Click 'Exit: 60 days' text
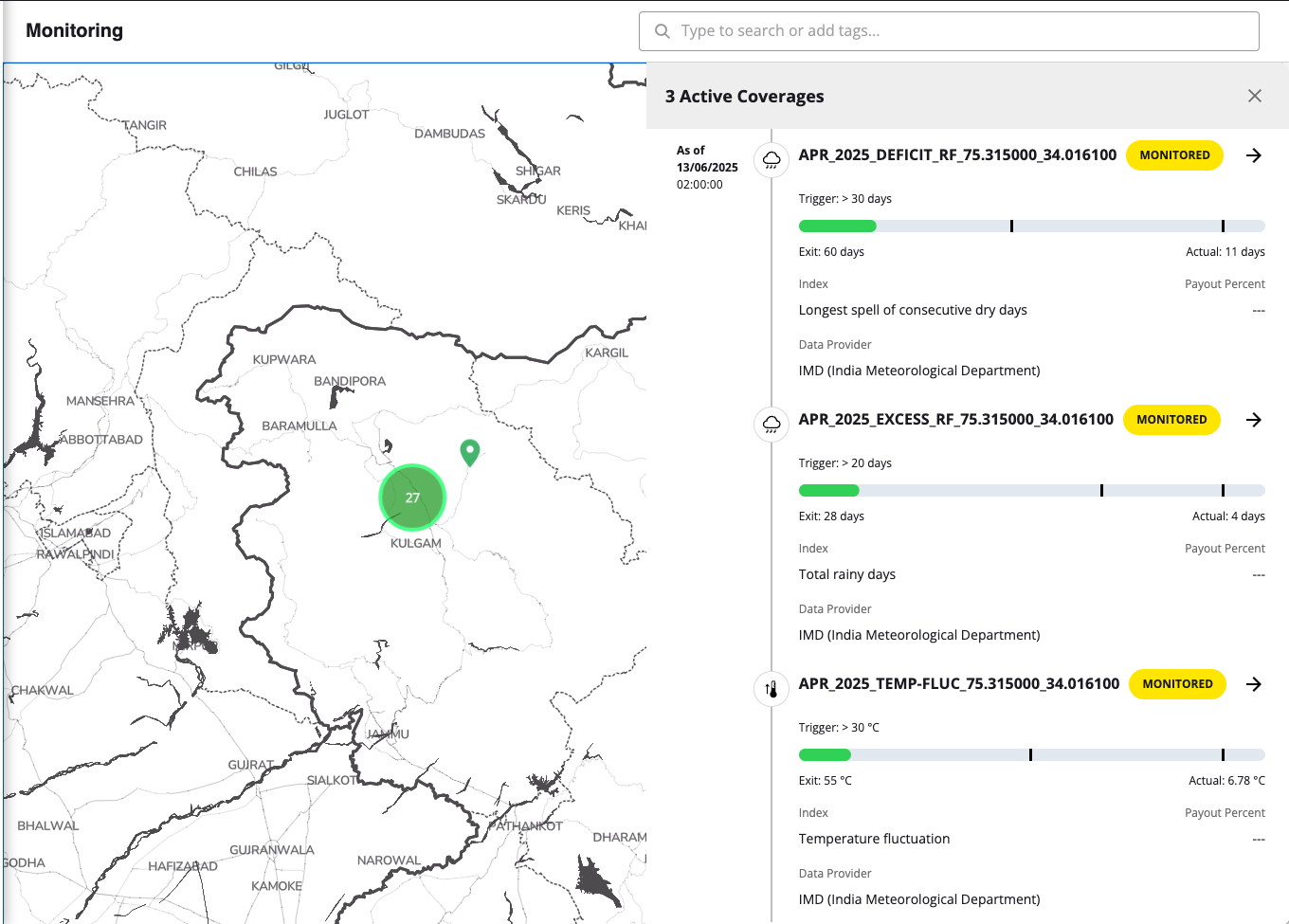The height and width of the screenshot is (924, 1289). [831, 252]
